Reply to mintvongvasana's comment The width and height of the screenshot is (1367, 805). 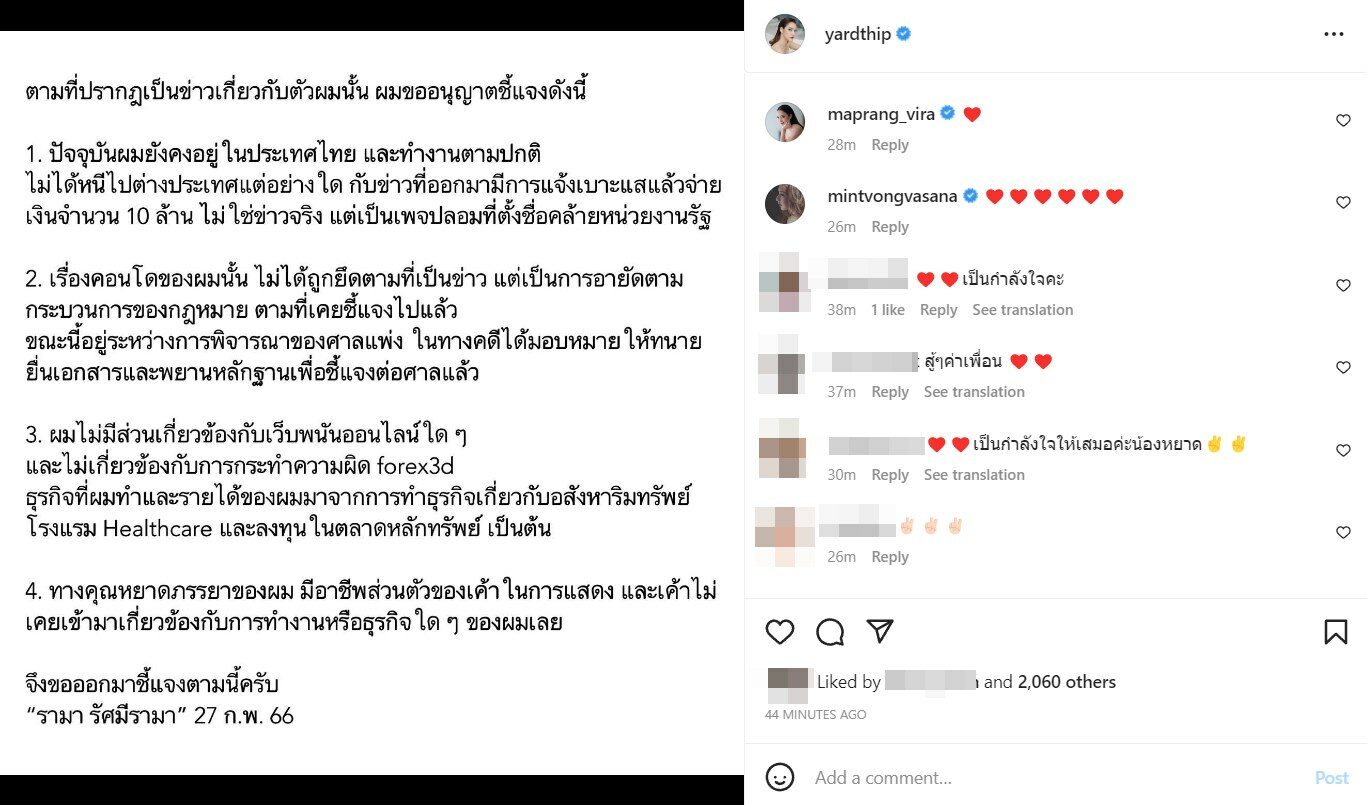click(x=890, y=227)
